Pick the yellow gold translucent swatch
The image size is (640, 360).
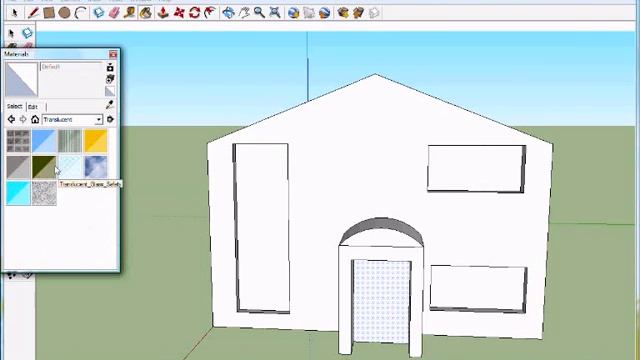[96, 141]
